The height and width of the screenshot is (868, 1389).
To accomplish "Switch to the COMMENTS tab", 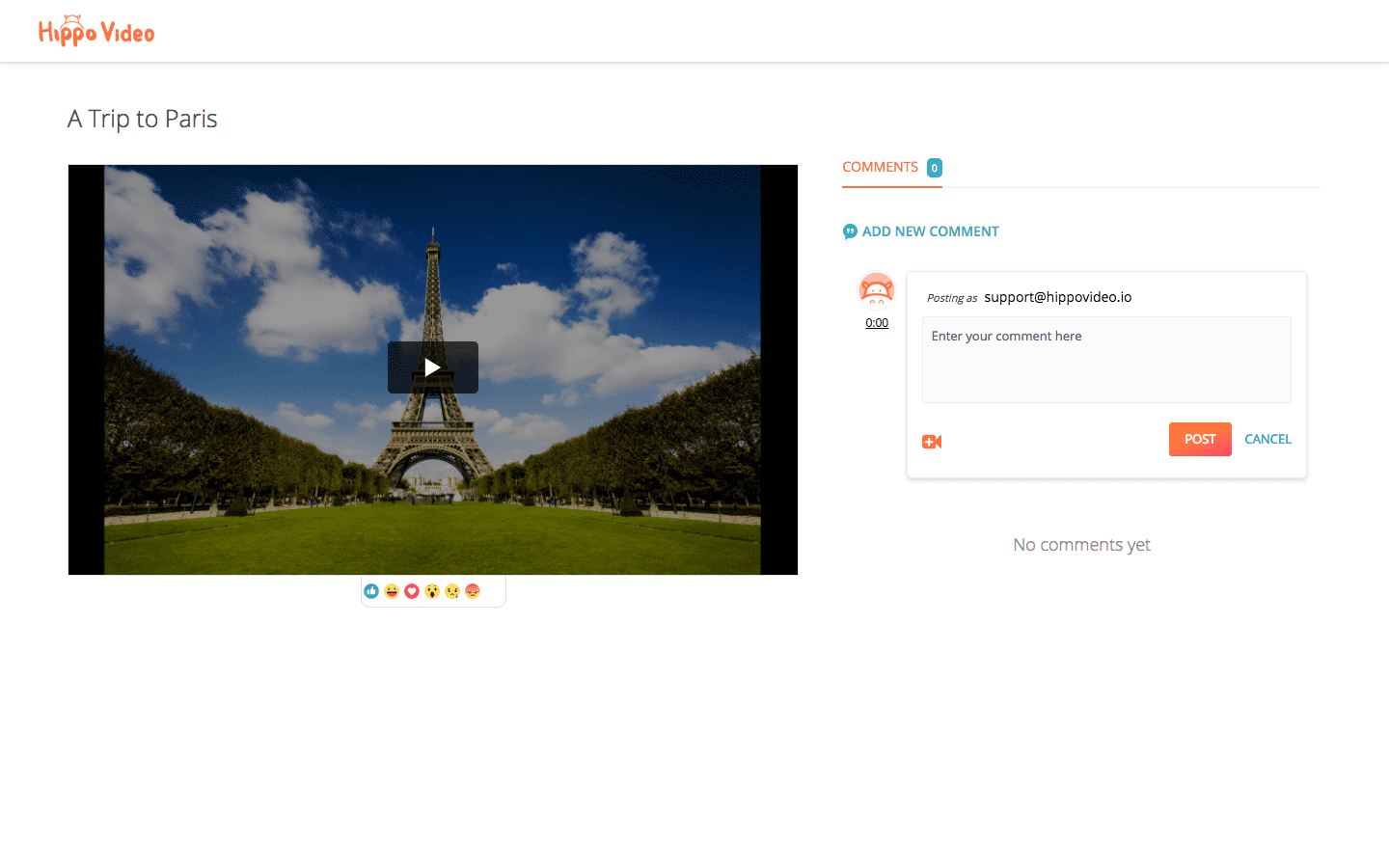I will (x=880, y=166).
